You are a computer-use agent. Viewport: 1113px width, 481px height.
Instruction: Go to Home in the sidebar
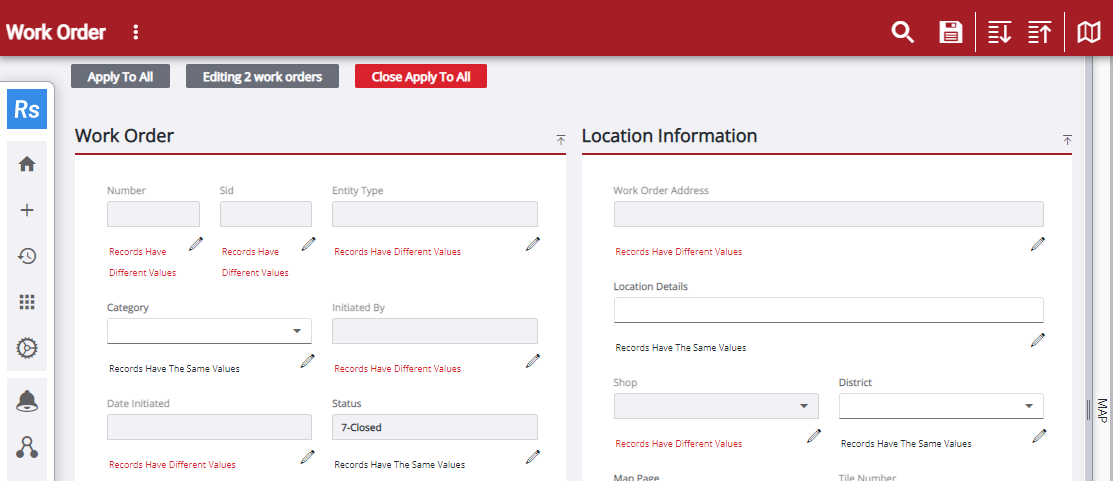(28, 164)
